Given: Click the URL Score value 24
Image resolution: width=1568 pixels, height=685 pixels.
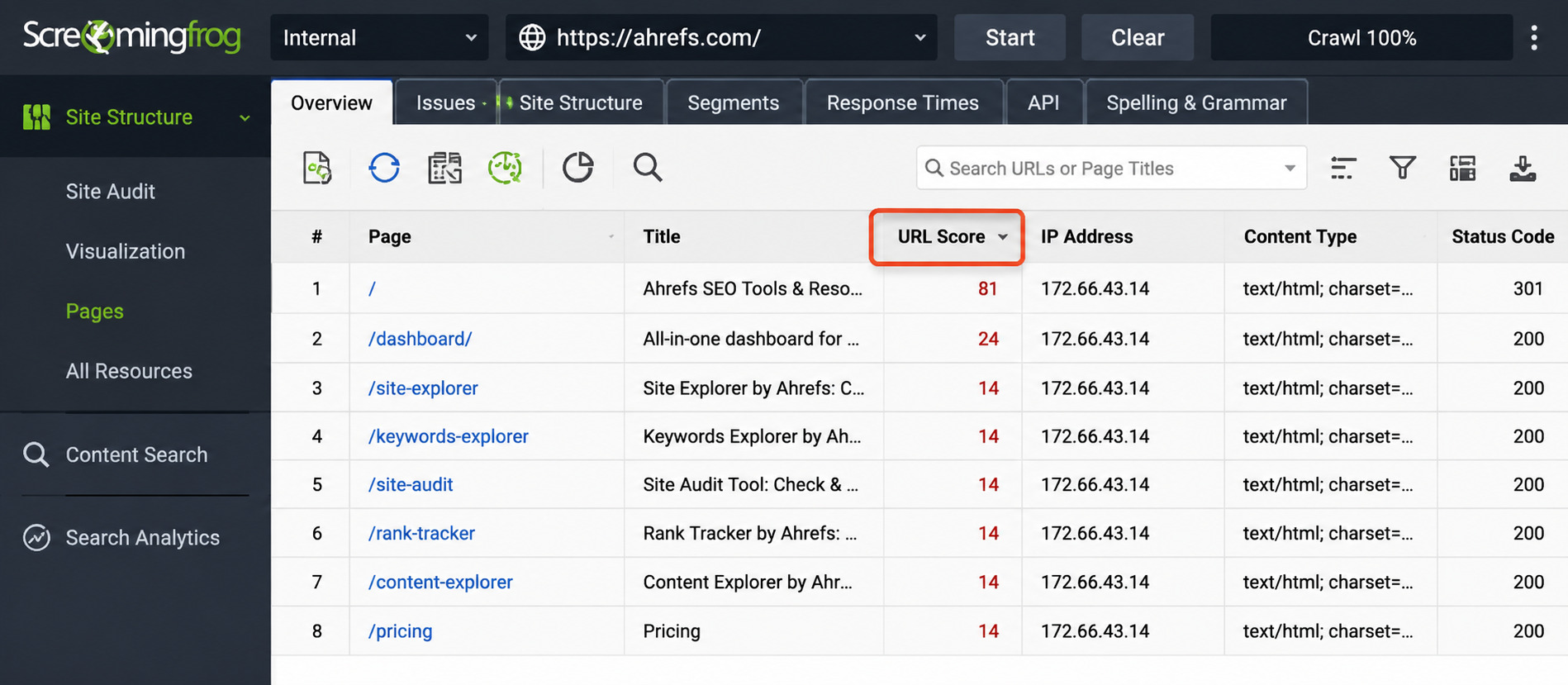Looking at the screenshot, I should click(988, 339).
